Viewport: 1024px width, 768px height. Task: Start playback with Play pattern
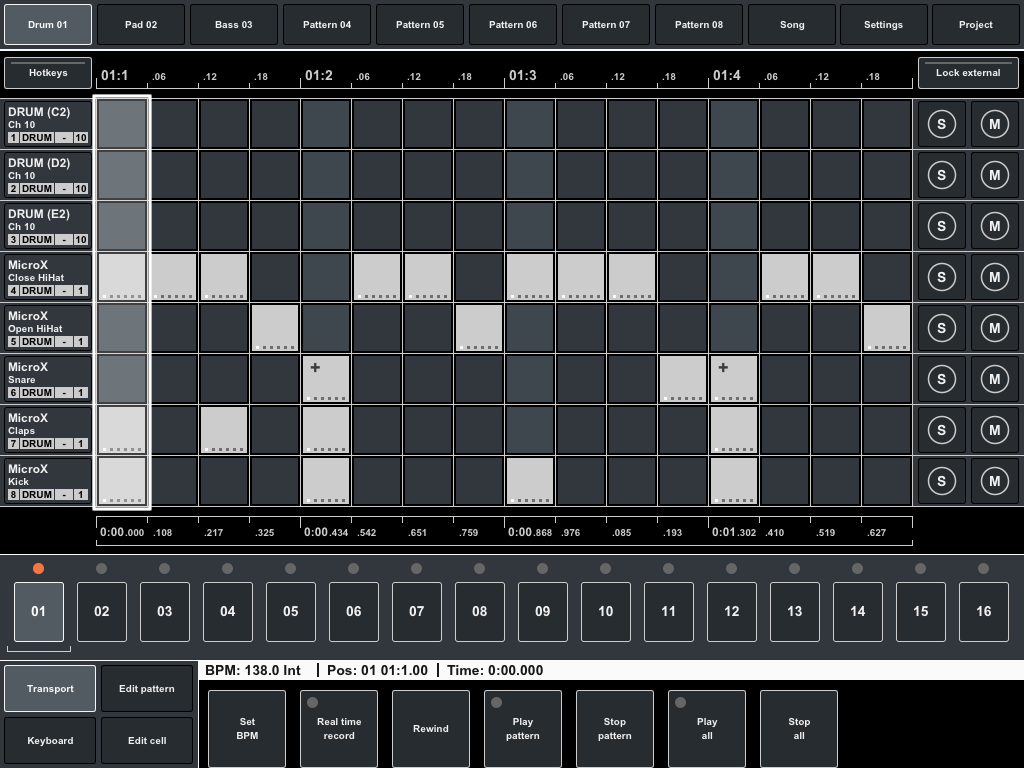coord(522,728)
